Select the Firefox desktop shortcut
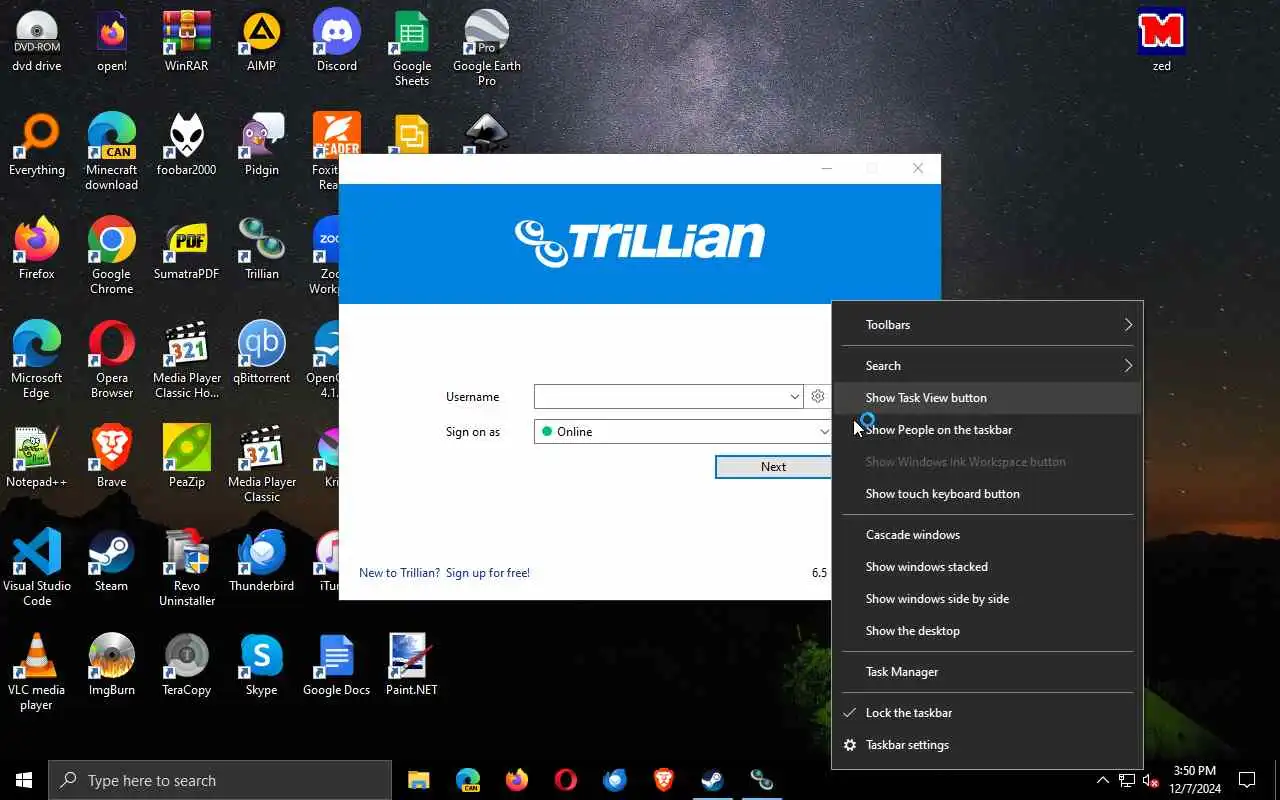Image resolution: width=1280 pixels, height=800 pixels. [x=37, y=249]
